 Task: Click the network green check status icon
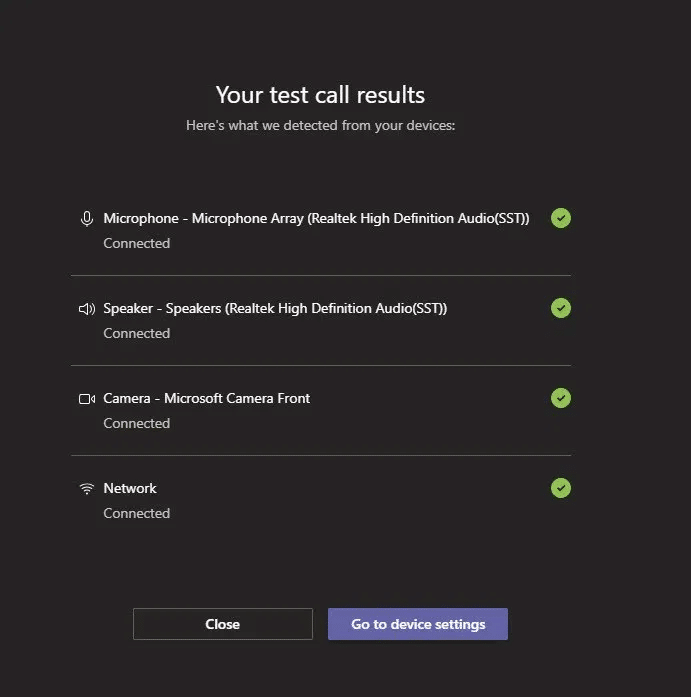coord(561,488)
